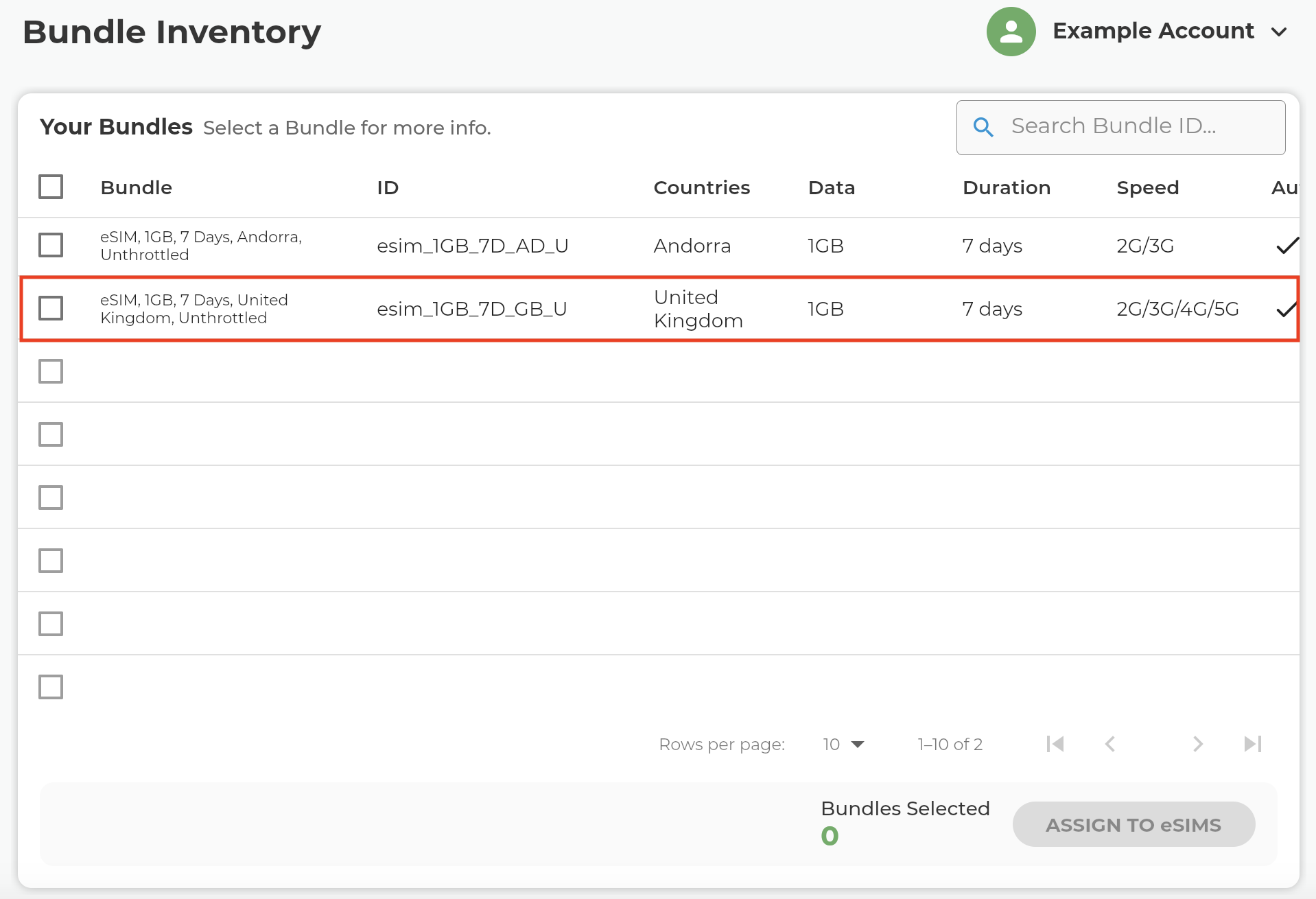Sort by the Duration column header
Image resolution: width=1316 pixels, height=899 pixels.
click(1007, 187)
